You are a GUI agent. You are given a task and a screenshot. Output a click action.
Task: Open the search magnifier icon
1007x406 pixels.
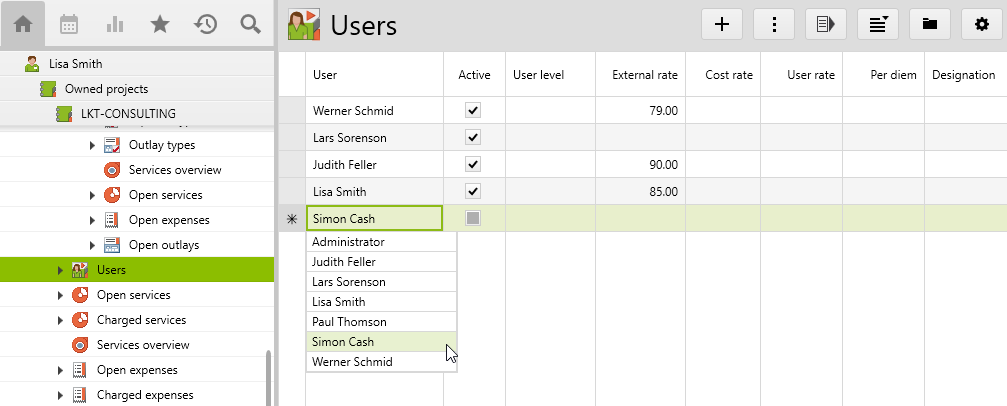point(251,25)
